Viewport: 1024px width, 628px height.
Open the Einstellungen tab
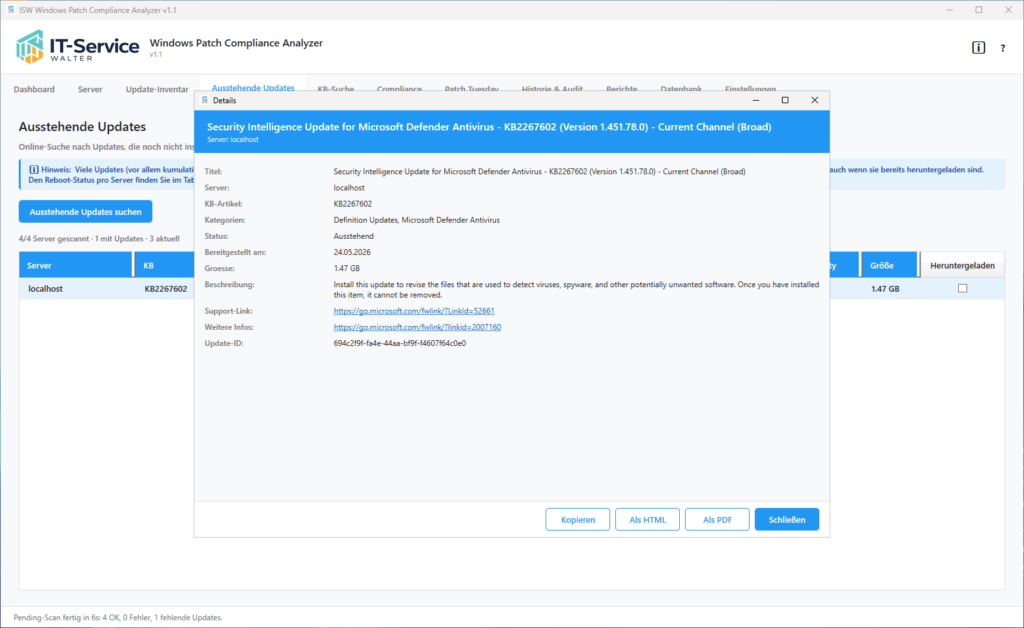coord(750,89)
